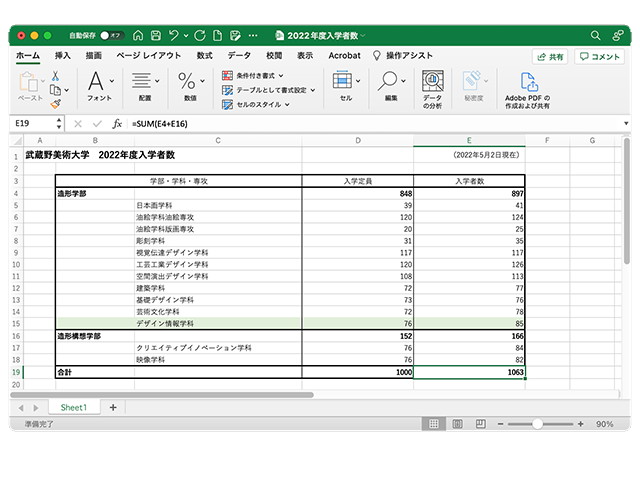
Task: Open the 挿入 tab
Action: point(62,56)
